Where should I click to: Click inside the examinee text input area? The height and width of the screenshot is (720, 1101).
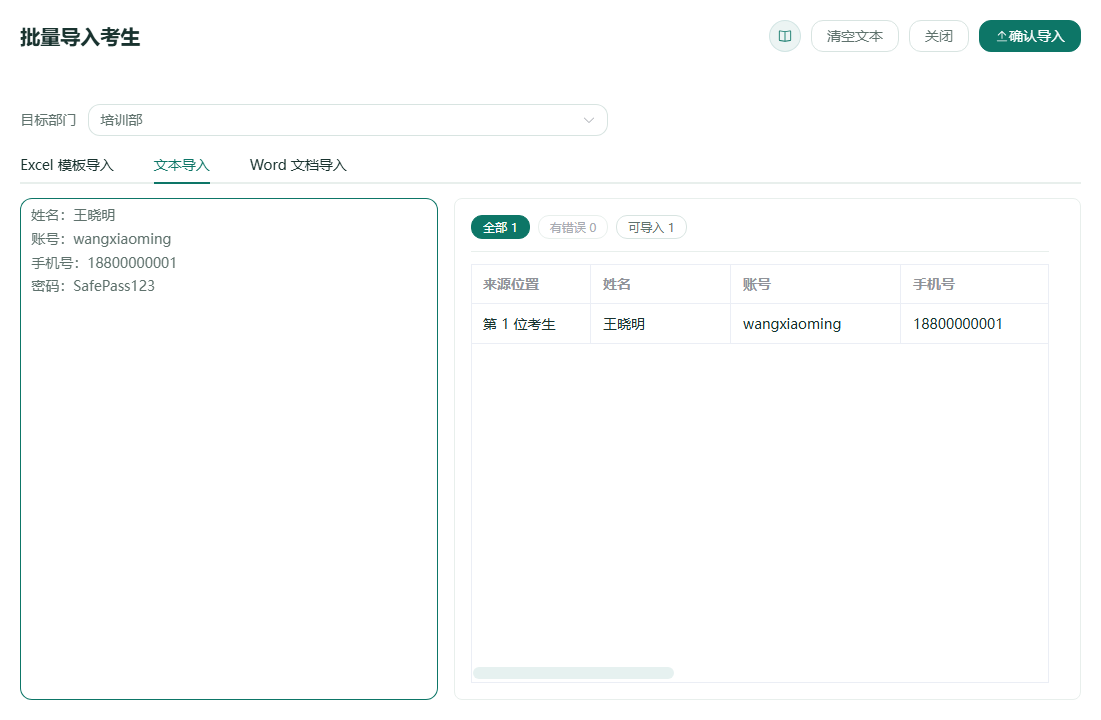click(x=229, y=449)
